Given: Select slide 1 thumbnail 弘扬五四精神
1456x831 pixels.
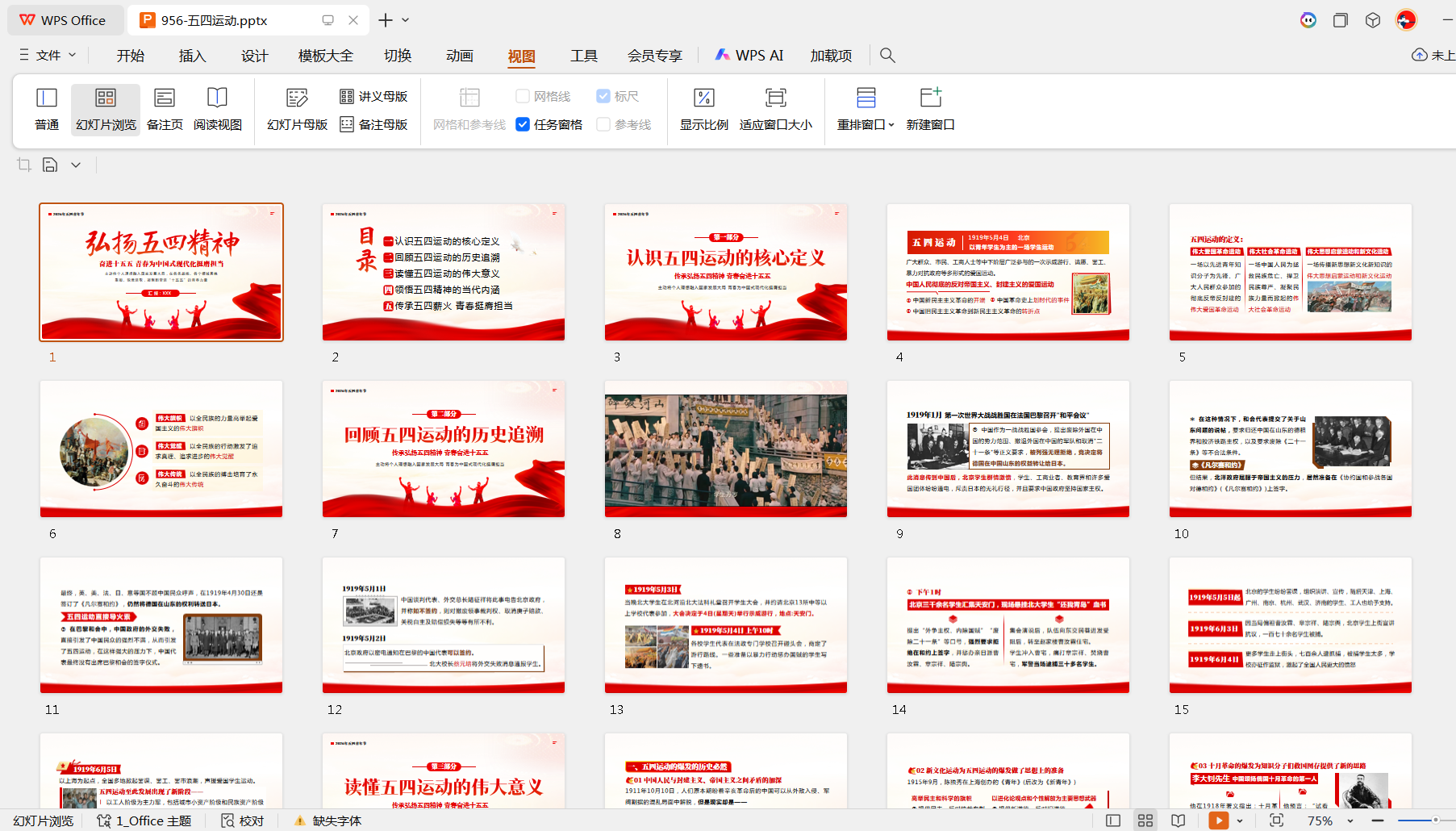Looking at the screenshot, I should click(x=161, y=272).
